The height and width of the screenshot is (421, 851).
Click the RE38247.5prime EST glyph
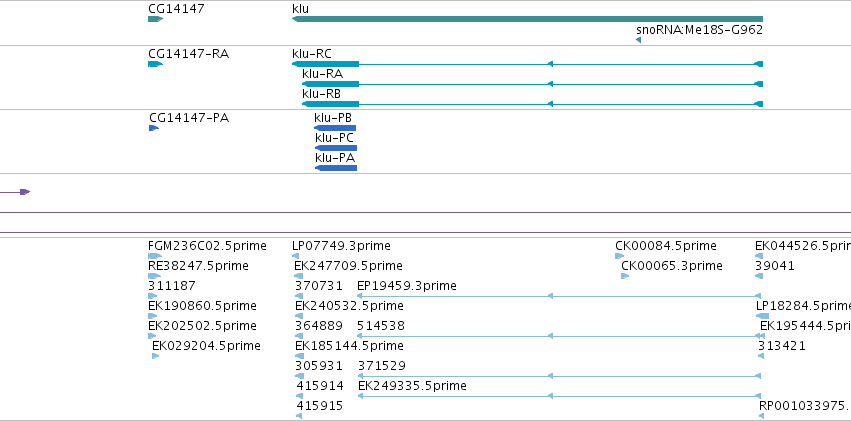pos(154,276)
